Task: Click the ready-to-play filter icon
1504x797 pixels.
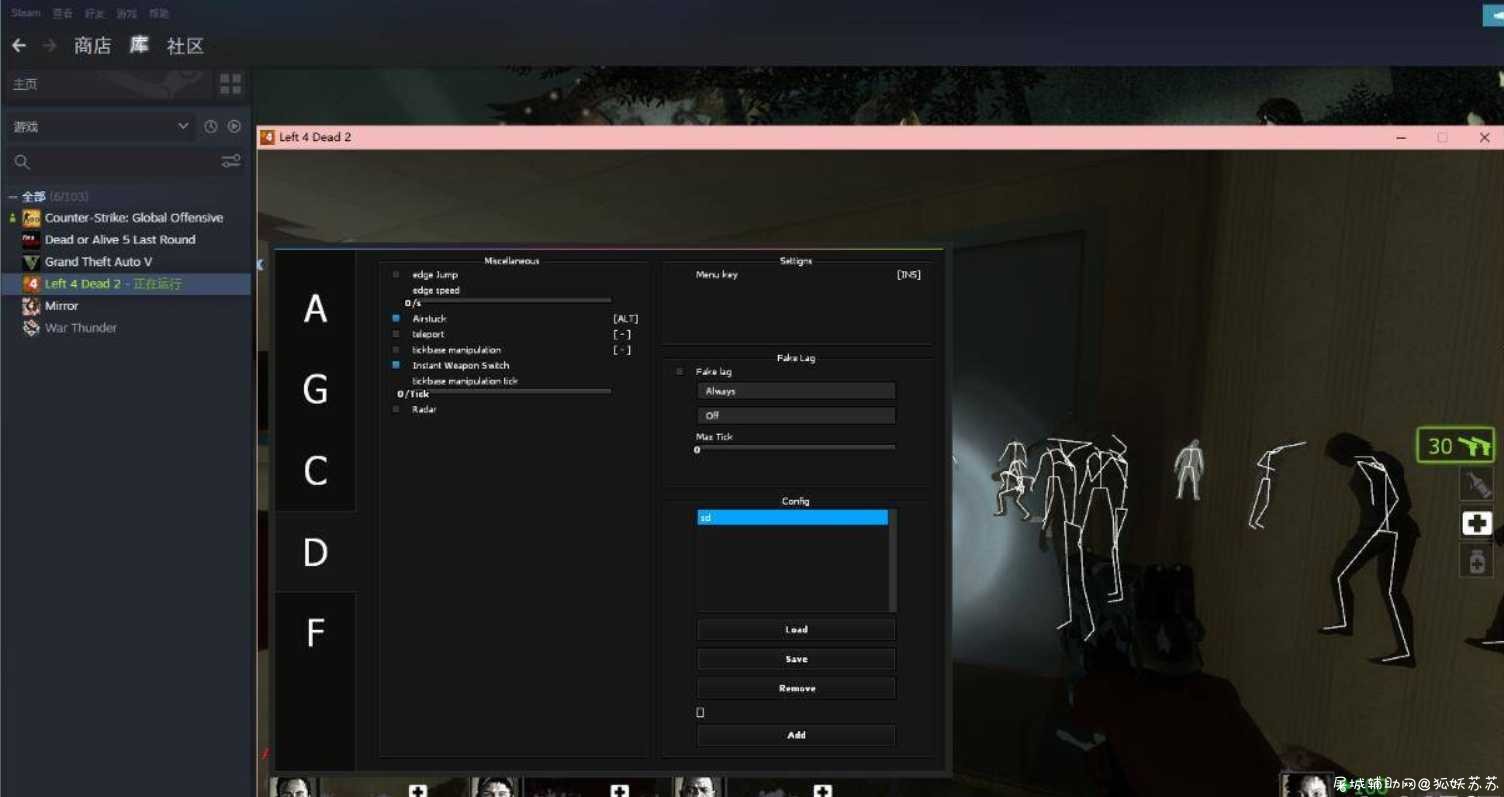Action: [234, 127]
